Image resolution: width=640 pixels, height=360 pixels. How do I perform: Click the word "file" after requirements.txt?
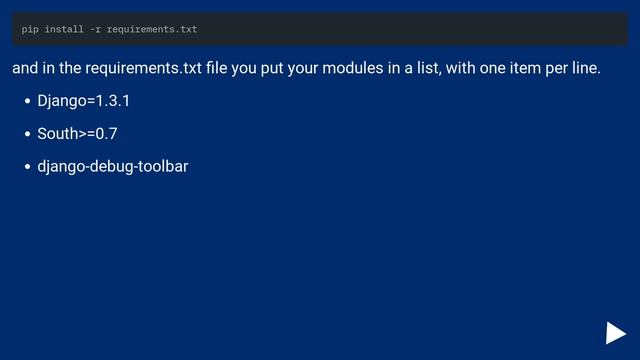point(216,68)
